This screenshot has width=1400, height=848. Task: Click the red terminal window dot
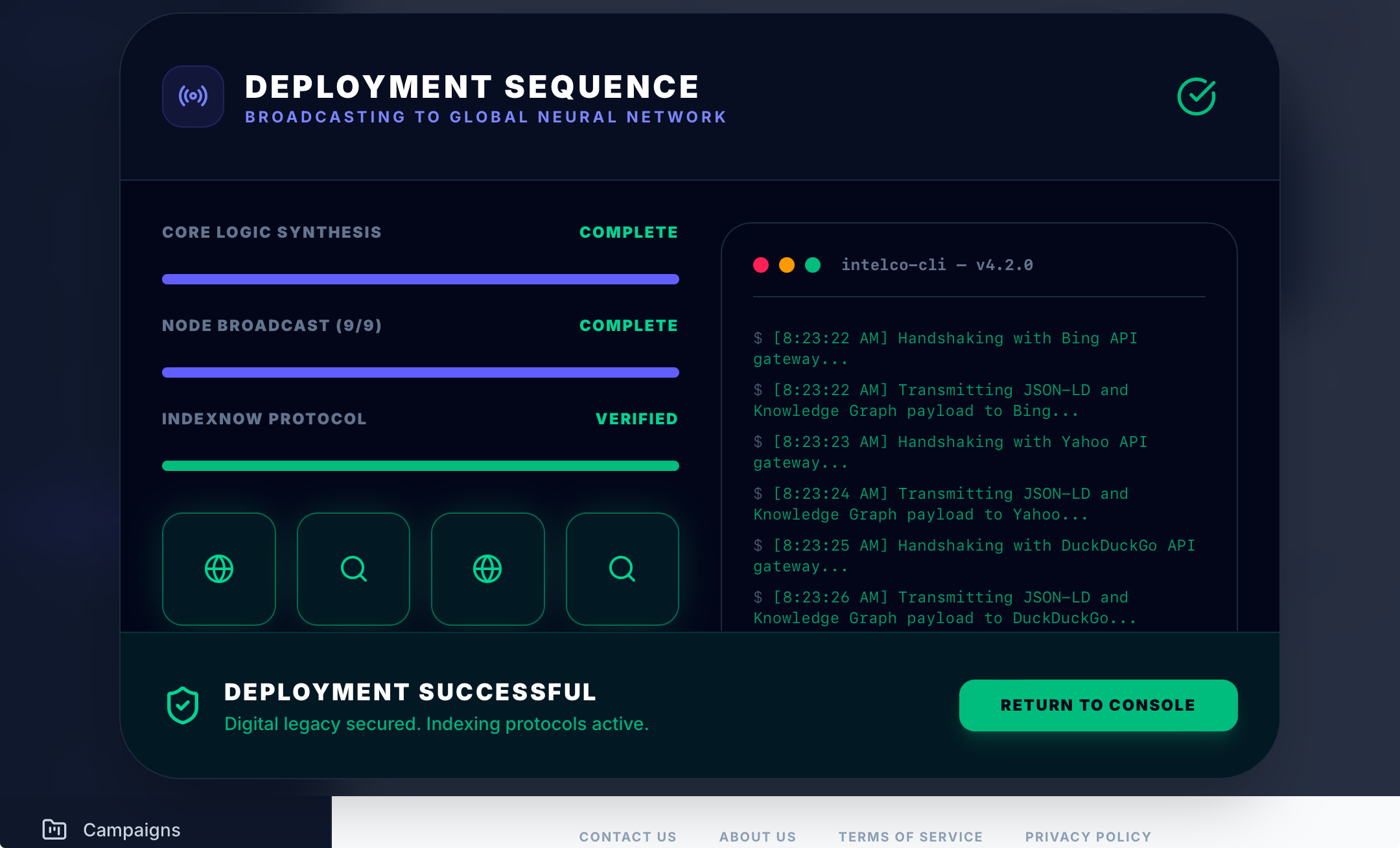(761, 265)
